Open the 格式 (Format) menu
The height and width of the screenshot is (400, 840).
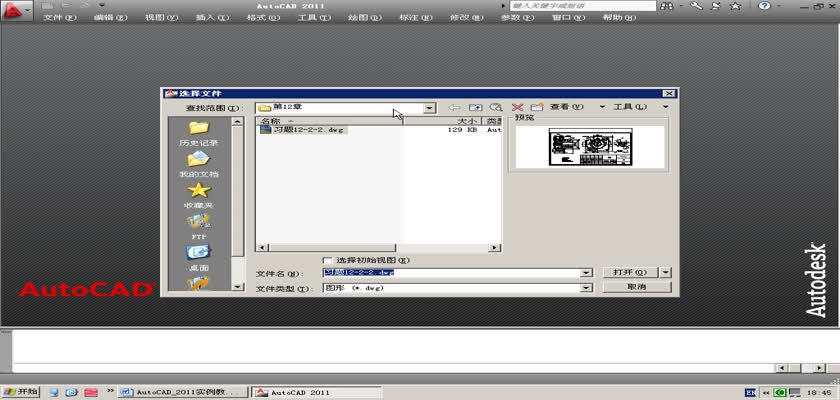pyautogui.click(x=263, y=17)
